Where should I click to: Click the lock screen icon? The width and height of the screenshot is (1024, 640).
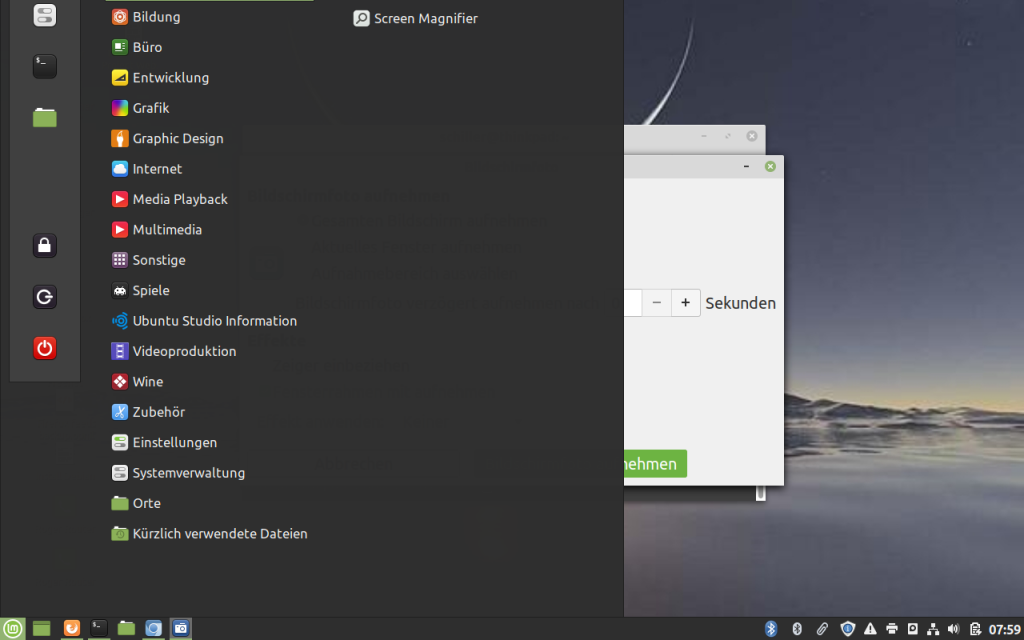click(44, 245)
